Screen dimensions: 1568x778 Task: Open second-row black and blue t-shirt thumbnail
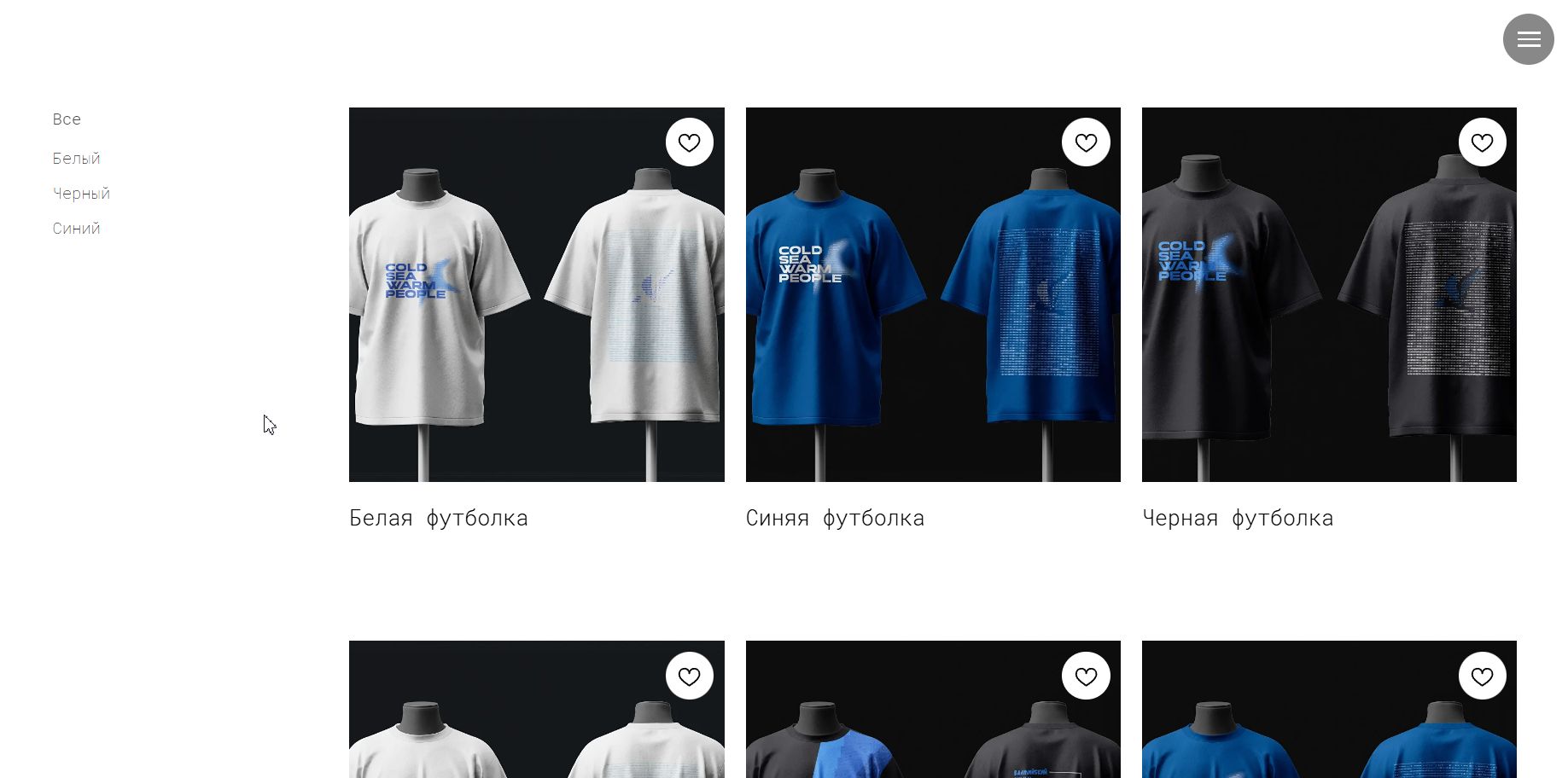(x=933, y=710)
